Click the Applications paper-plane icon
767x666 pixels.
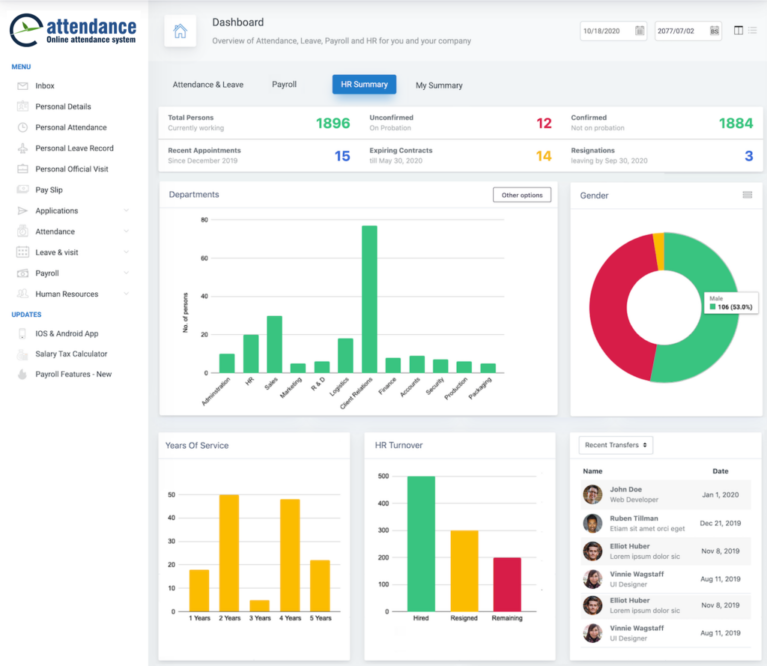click(23, 211)
